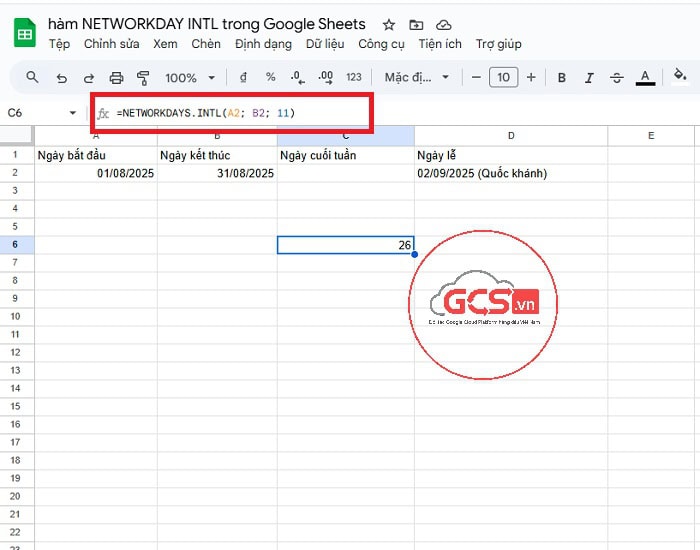The height and width of the screenshot is (550, 700).
Task: Click the print icon
Action: pos(116,77)
